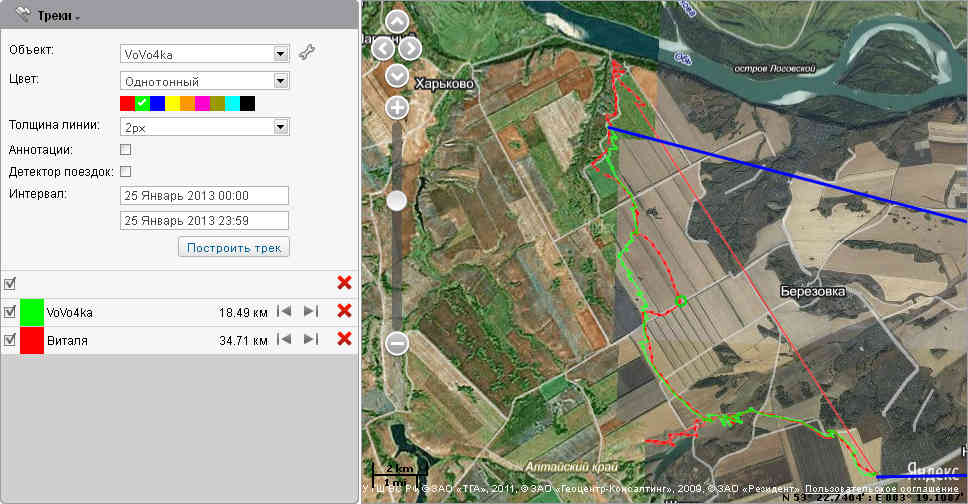968x504 pixels.
Task: Pan the map right with the arrow
Action: (412, 48)
